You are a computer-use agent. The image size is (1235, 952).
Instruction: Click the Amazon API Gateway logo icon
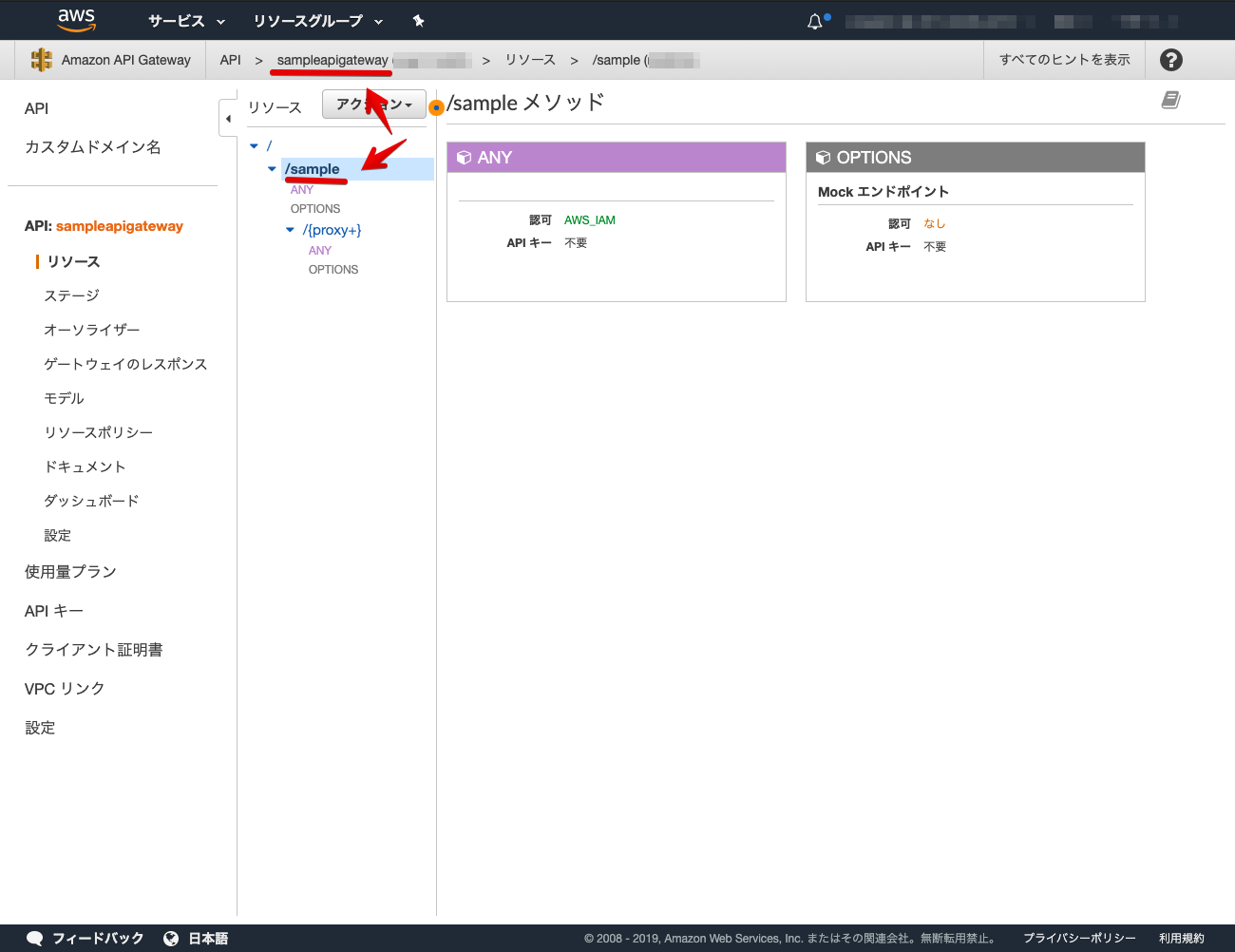click(x=42, y=60)
